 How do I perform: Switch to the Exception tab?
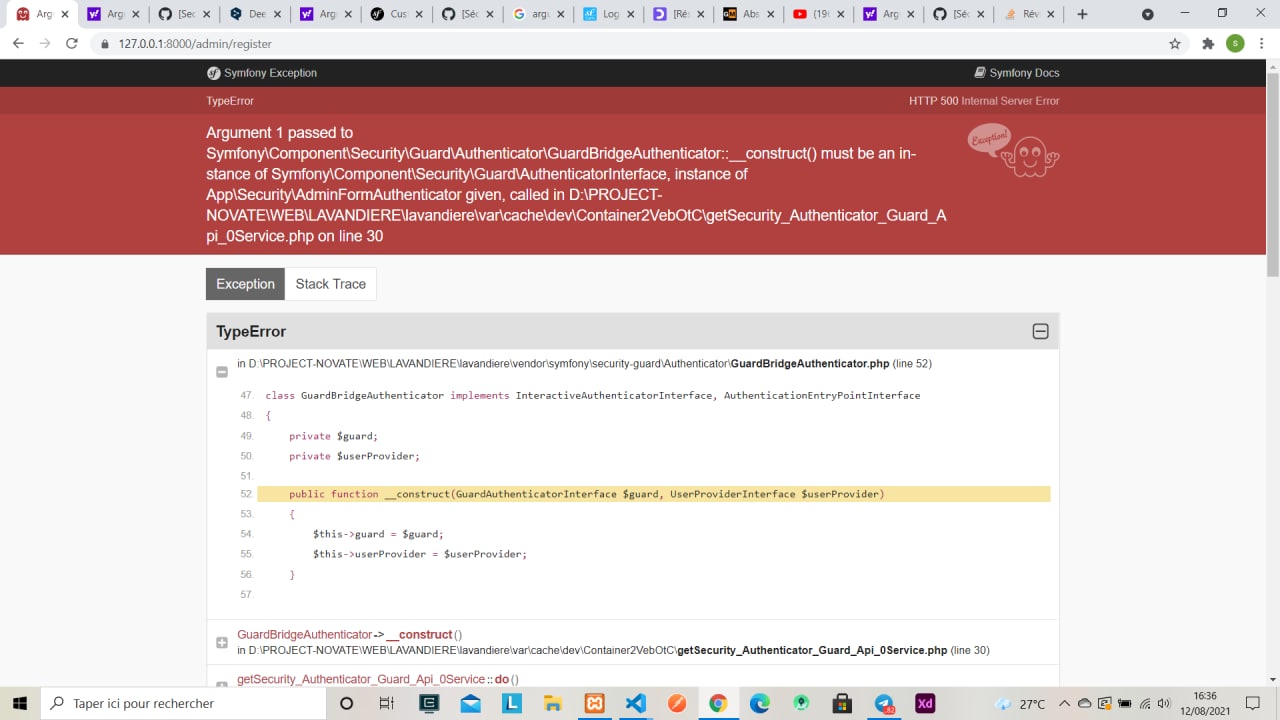point(245,284)
